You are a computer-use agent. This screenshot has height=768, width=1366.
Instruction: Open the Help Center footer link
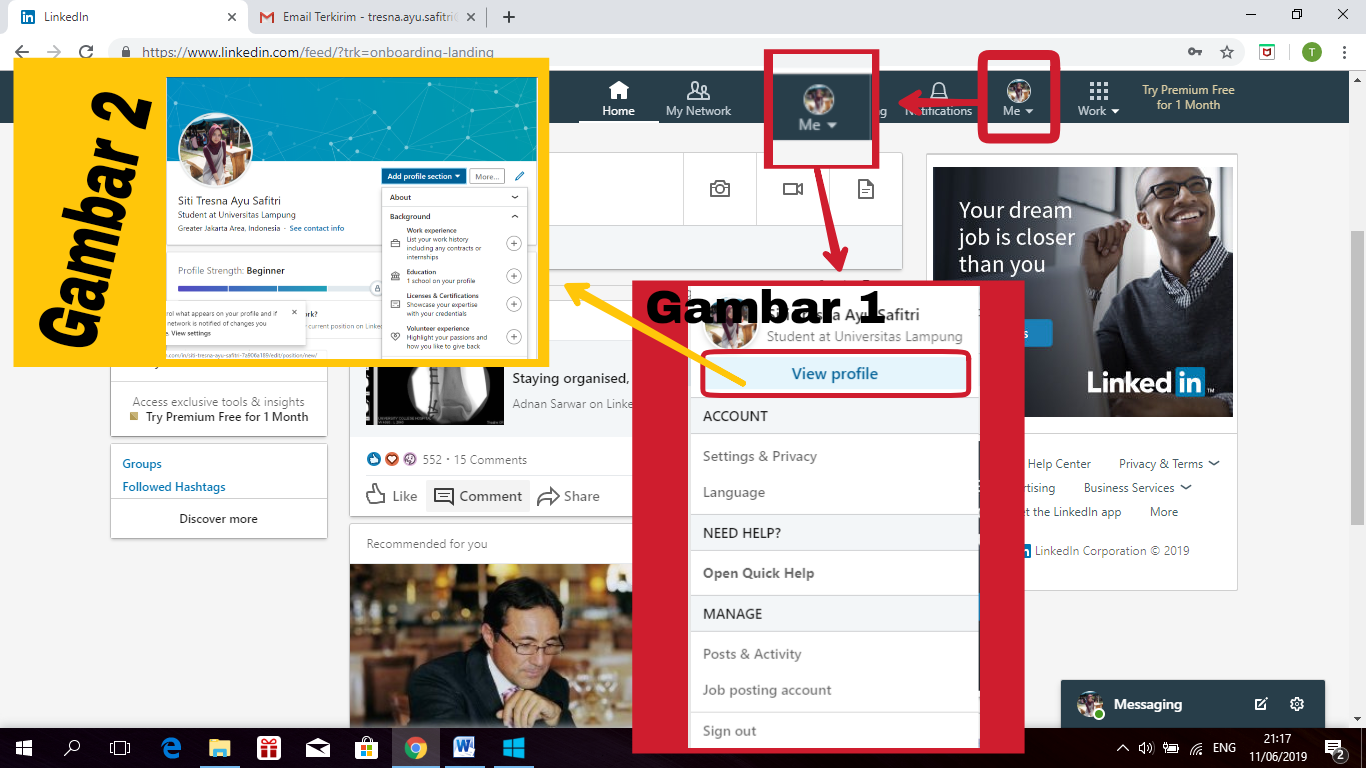[x=1059, y=464]
